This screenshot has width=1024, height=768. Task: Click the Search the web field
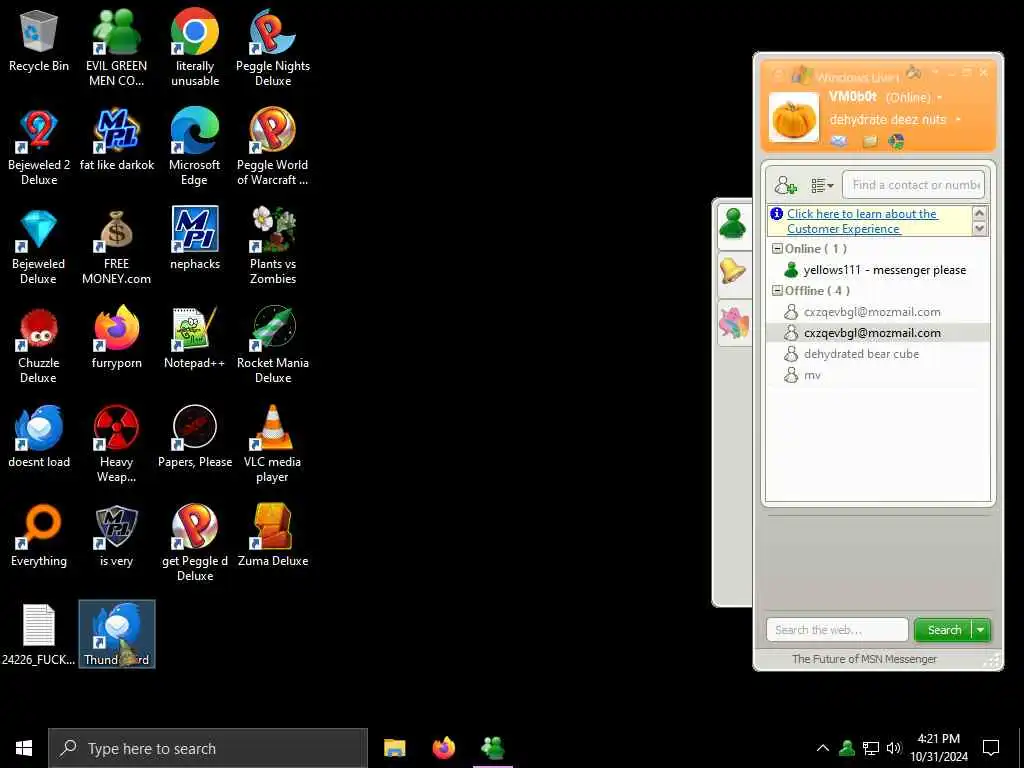click(837, 630)
